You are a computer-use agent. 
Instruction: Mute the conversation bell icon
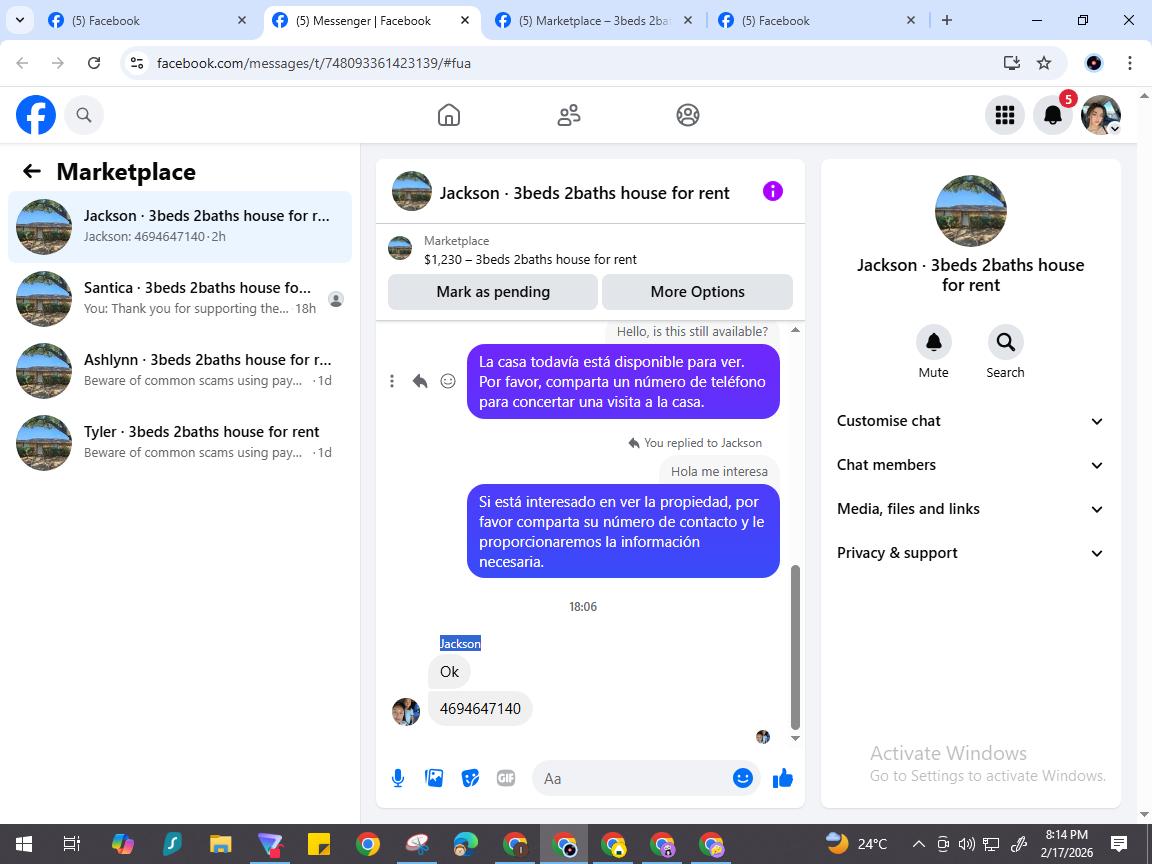point(934,342)
